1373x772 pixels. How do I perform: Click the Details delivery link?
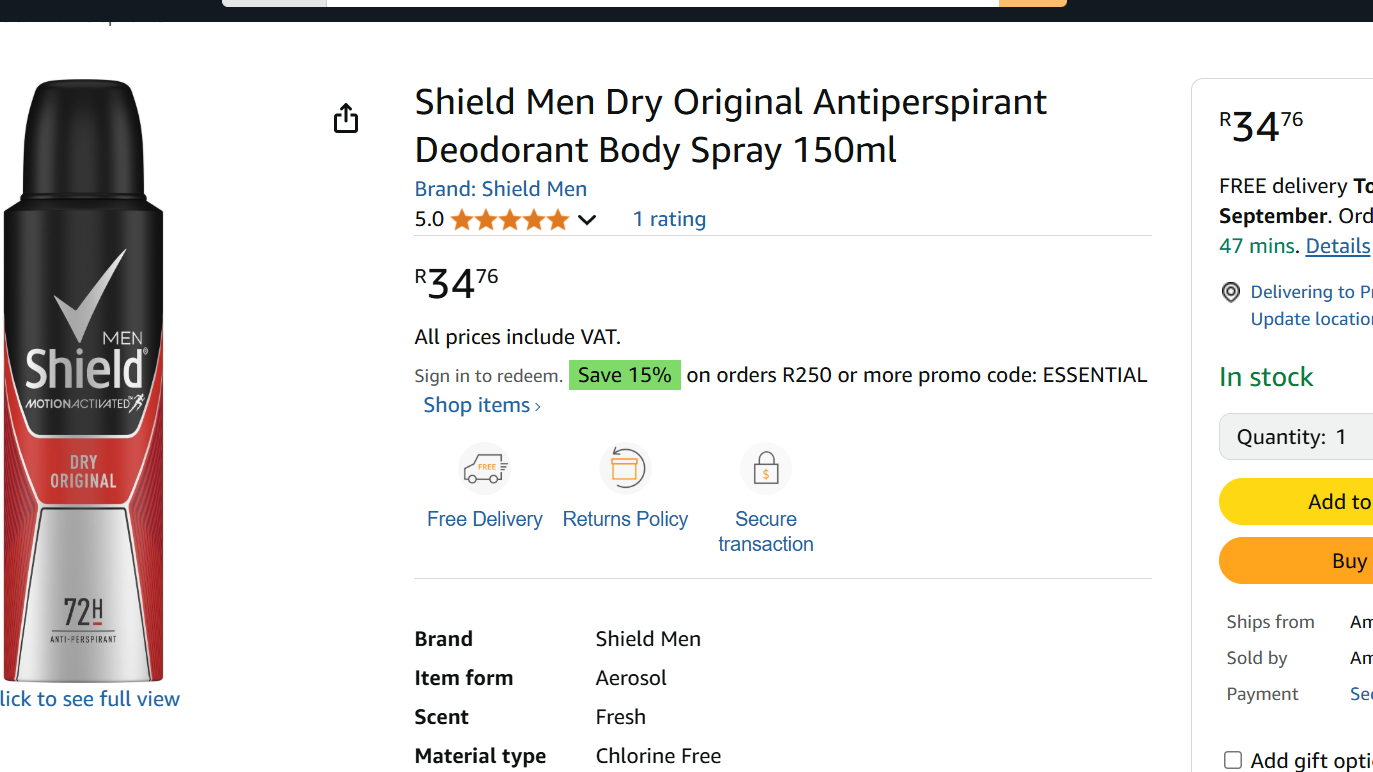click(x=1337, y=246)
